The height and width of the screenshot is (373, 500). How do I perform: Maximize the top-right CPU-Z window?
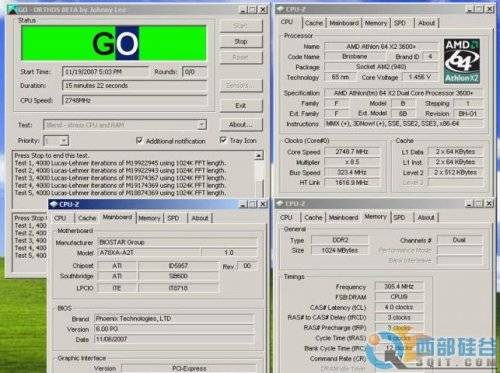click(479, 9)
